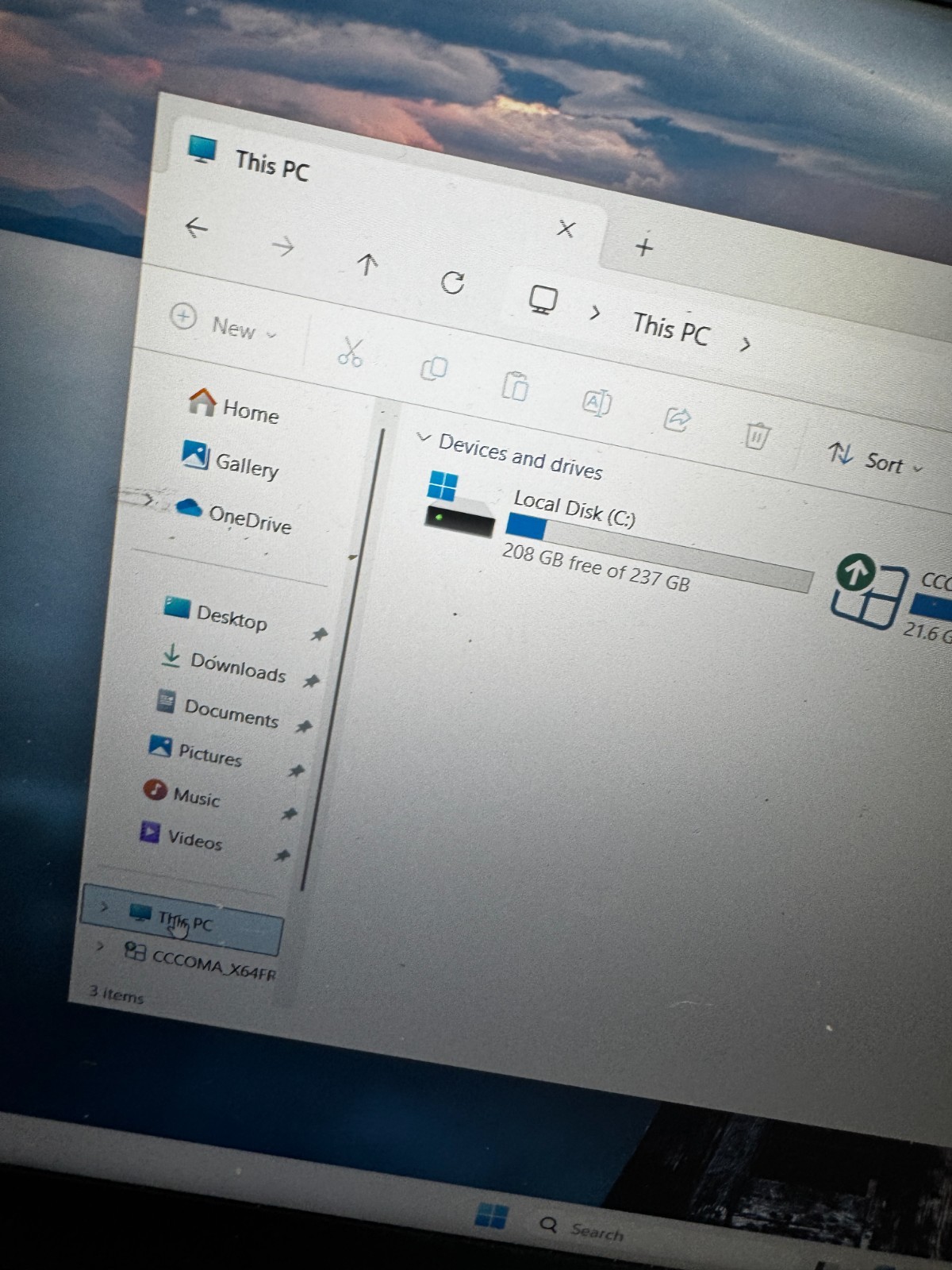Image resolution: width=952 pixels, height=1270 pixels.
Task: Click the monitor icon in address bar
Action: (x=543, y=300)
